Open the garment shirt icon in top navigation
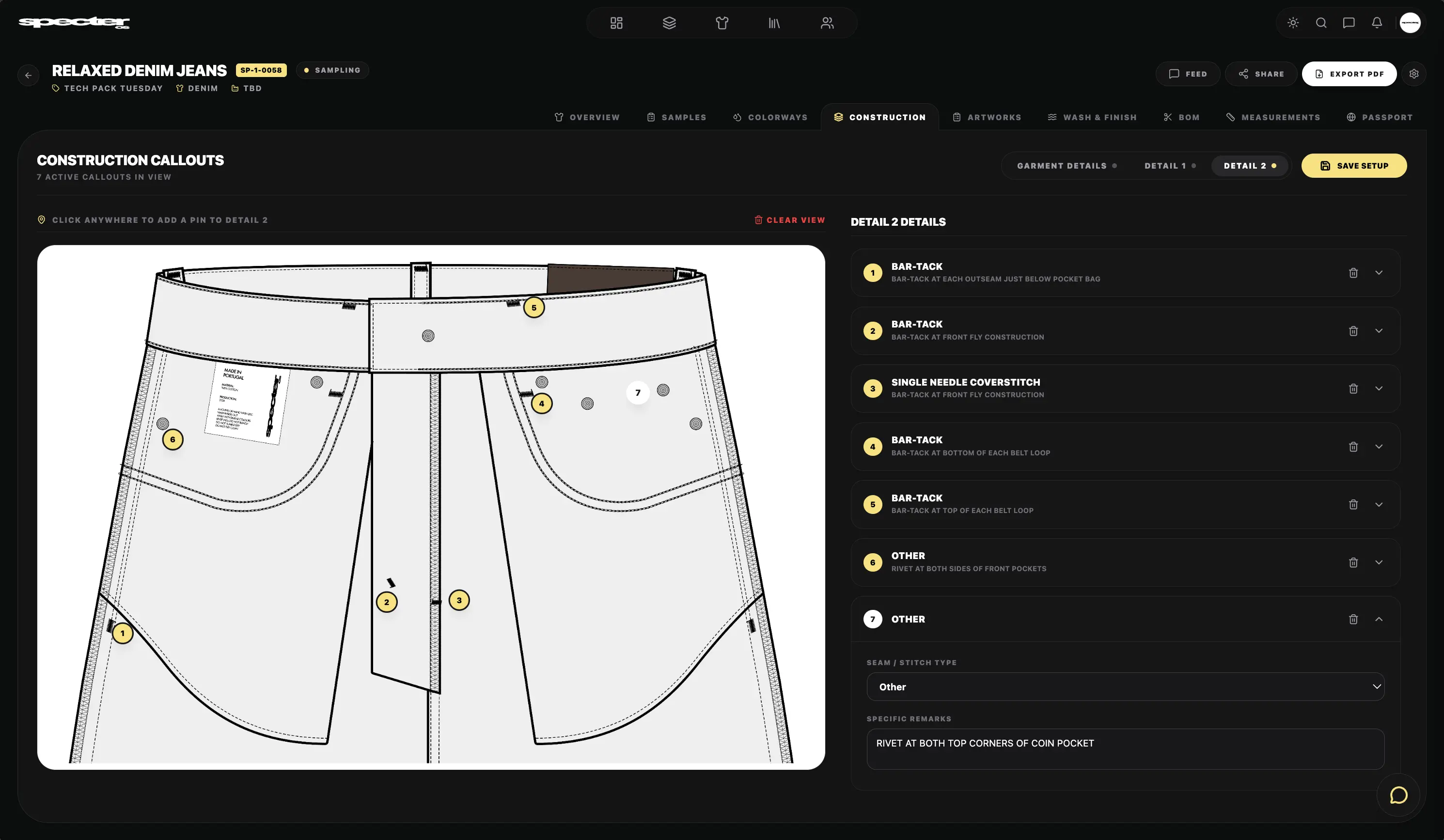This screenshot has height=840, width=1444. click(722, 23)
